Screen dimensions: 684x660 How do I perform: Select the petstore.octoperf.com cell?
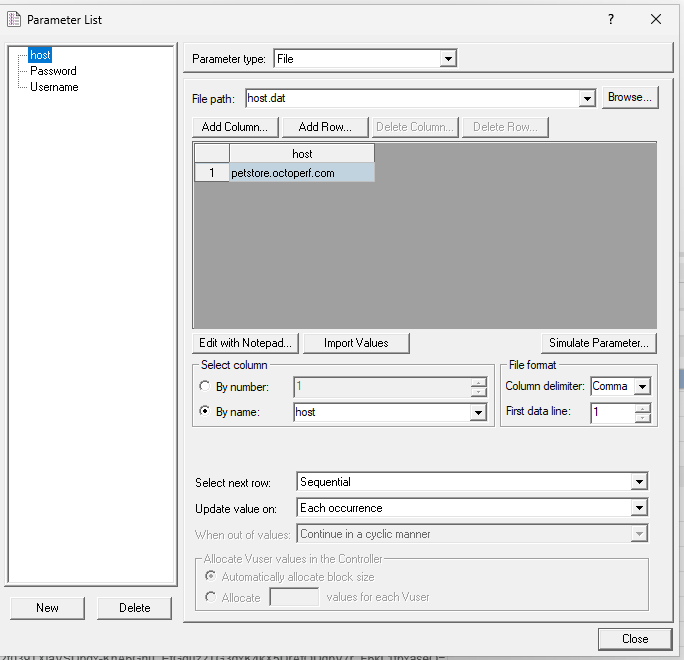(302, 173)
